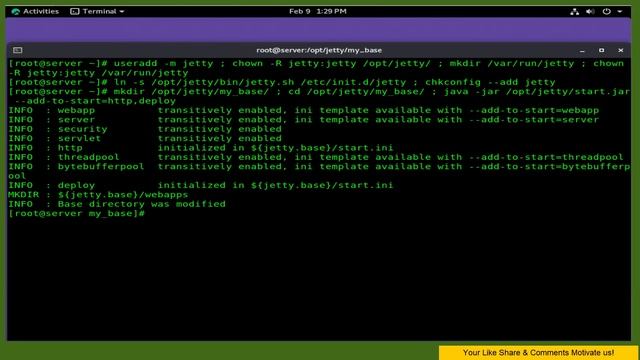Click the useradd -m jetty command
Image resolution: width=640 pixels, height=360 pixels.
pos(163,64)
